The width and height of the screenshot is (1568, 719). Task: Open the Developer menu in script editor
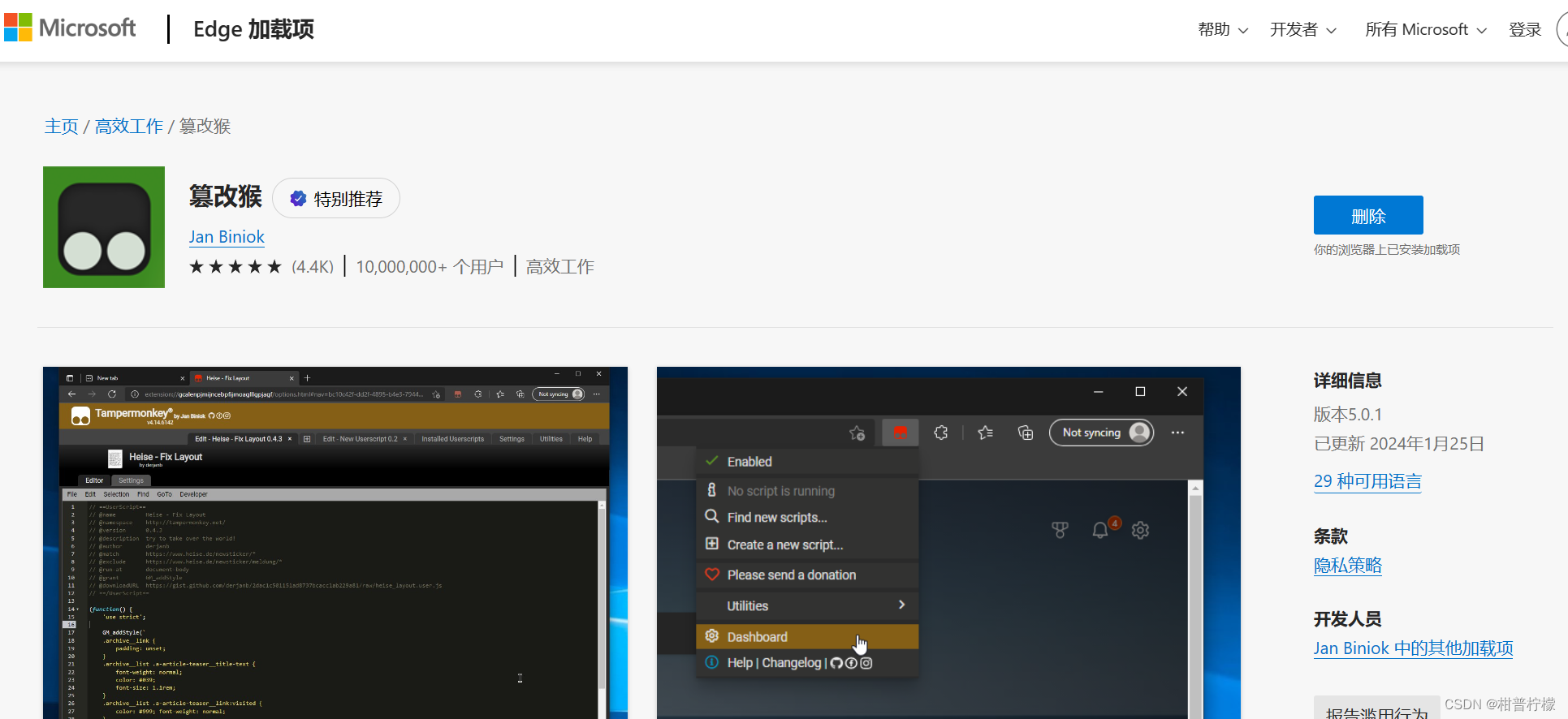pyautogui.click(x=193, y=494)
